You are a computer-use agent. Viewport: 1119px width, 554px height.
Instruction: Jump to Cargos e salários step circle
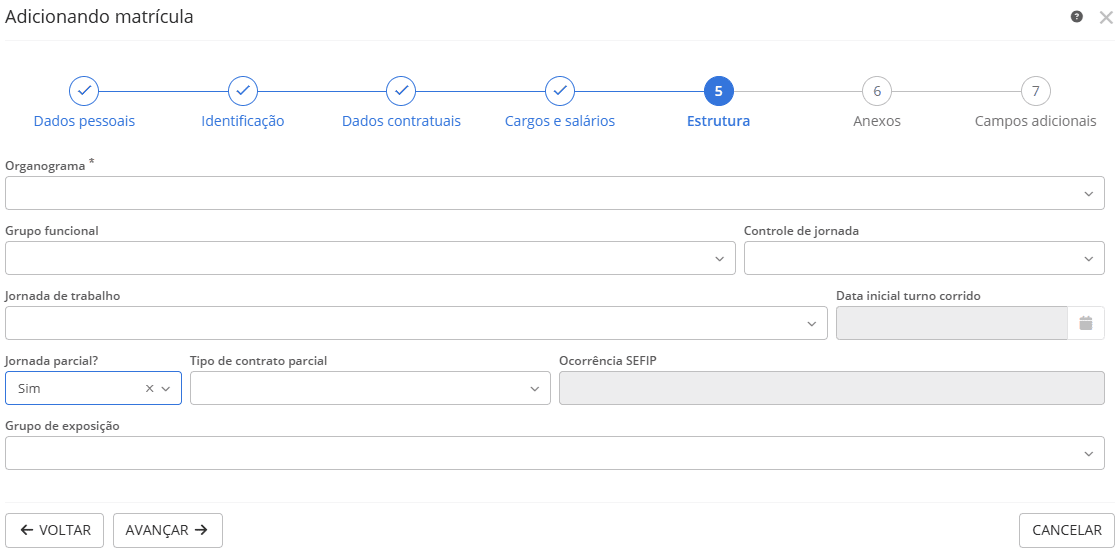tap(560, 91)
